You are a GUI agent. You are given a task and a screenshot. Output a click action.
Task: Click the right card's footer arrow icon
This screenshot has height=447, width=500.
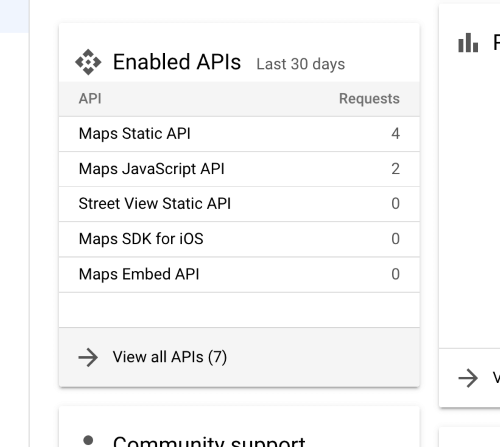click(468, 378)
